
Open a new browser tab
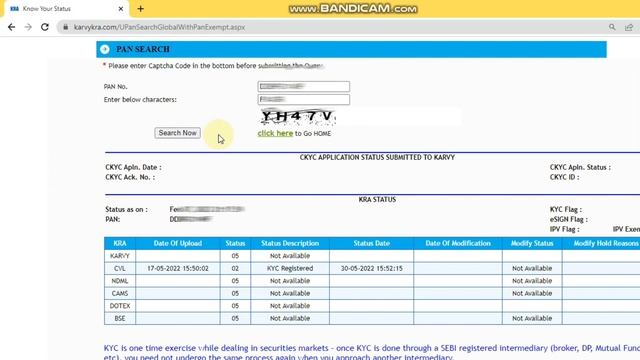140,9
